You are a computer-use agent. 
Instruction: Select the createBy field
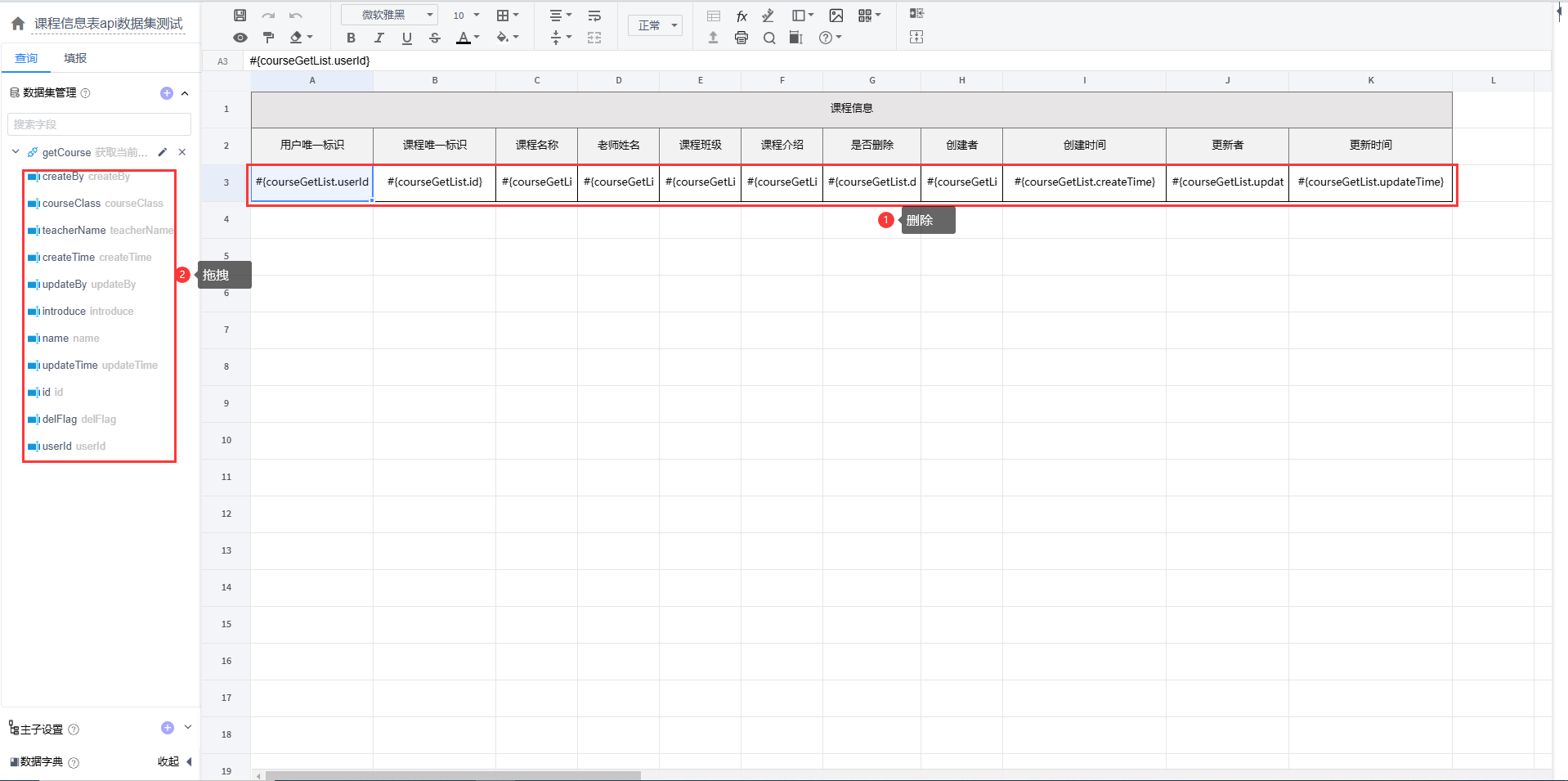78,177
